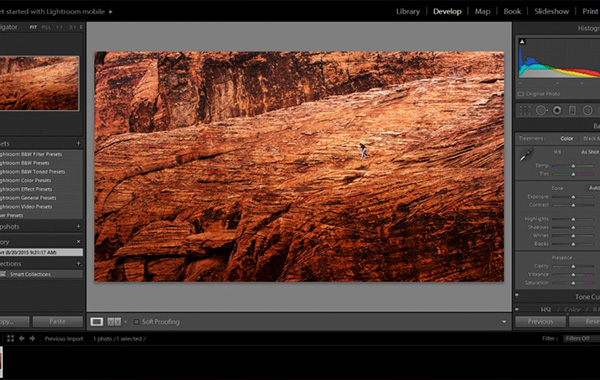Viewport: 600px width, 380px height.
Task: Open the Slideshow module
Action: coord(551,11)
